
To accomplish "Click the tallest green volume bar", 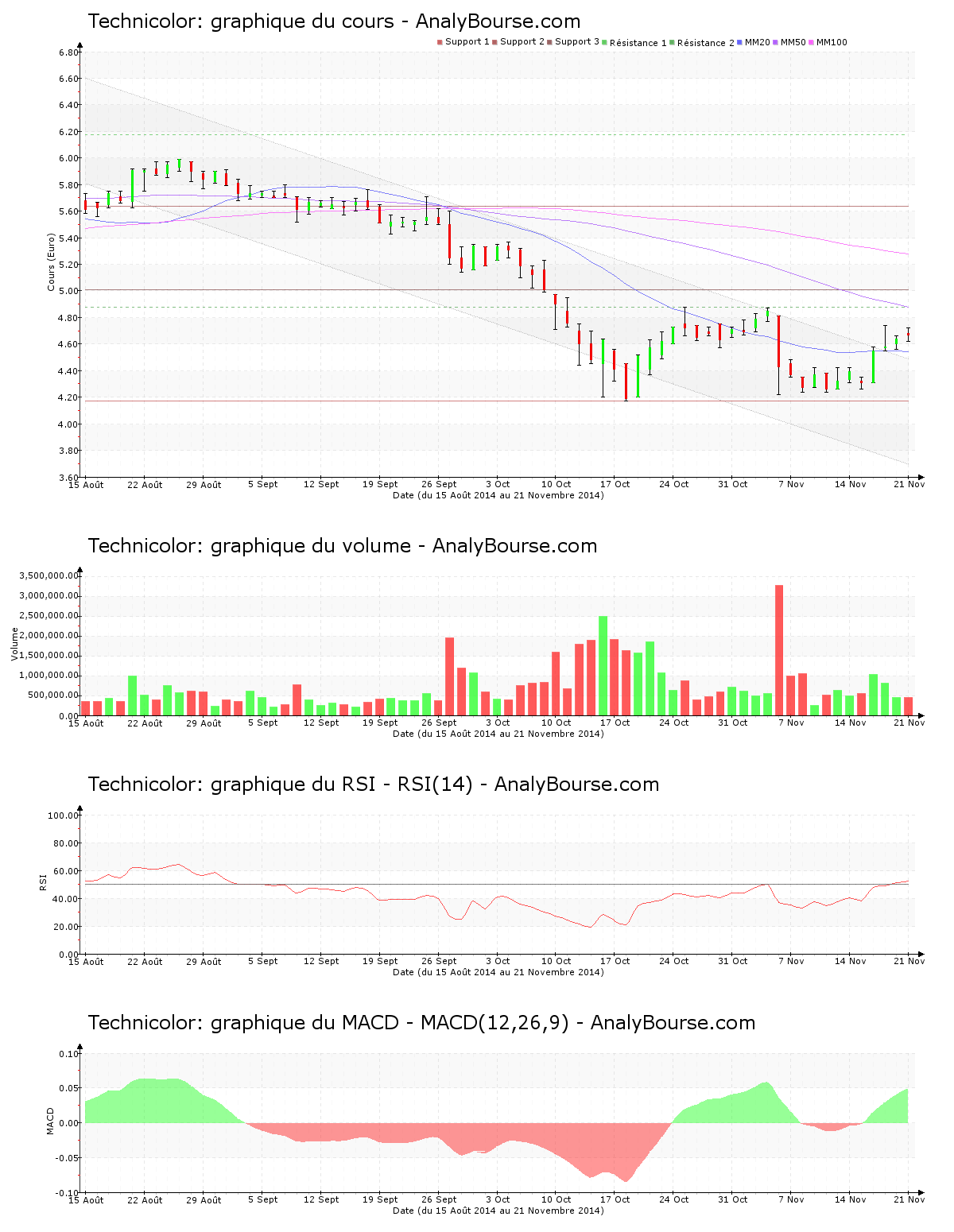I will (603, 665).
